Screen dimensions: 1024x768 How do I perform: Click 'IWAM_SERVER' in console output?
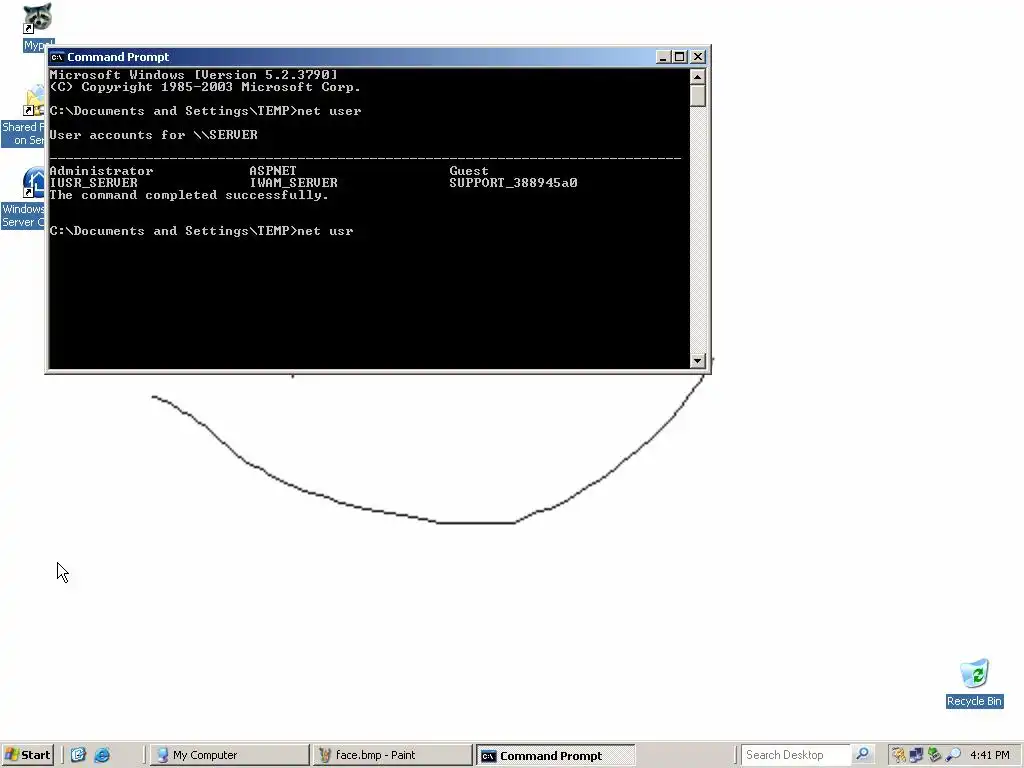(x=293, y=183)
